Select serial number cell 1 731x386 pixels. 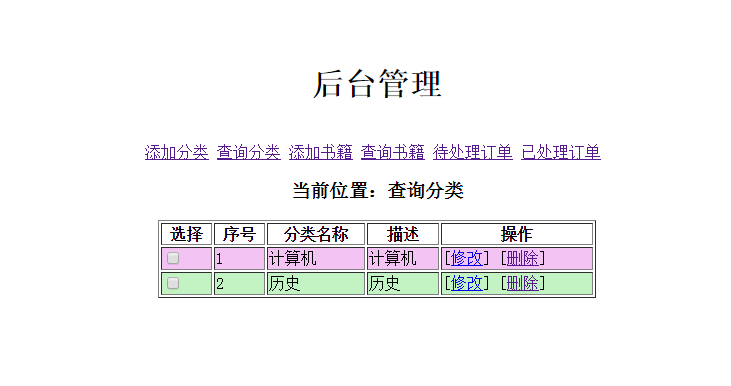pos(239,259)
